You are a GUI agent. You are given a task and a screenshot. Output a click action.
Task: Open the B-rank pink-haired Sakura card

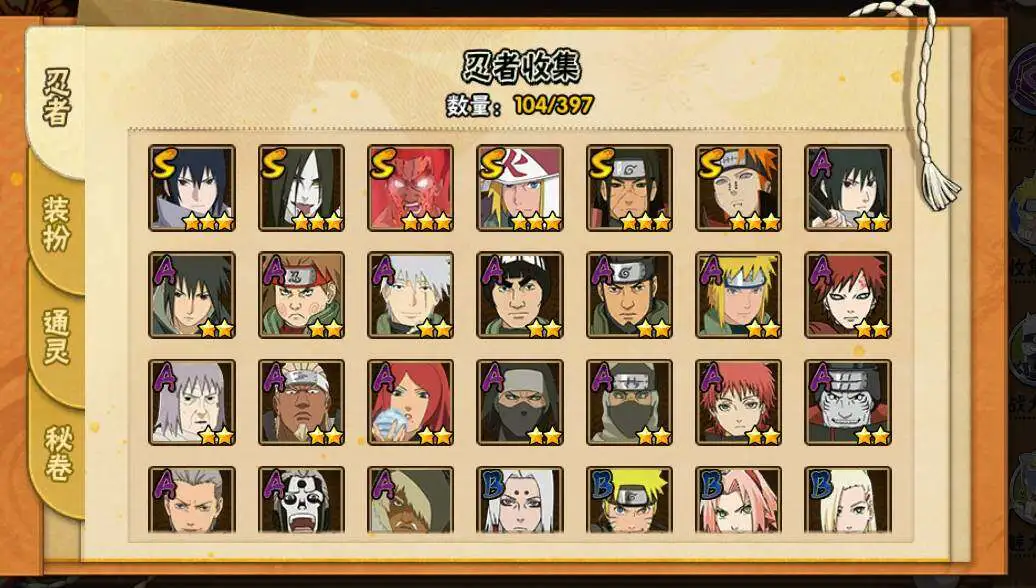pos(739,499)
